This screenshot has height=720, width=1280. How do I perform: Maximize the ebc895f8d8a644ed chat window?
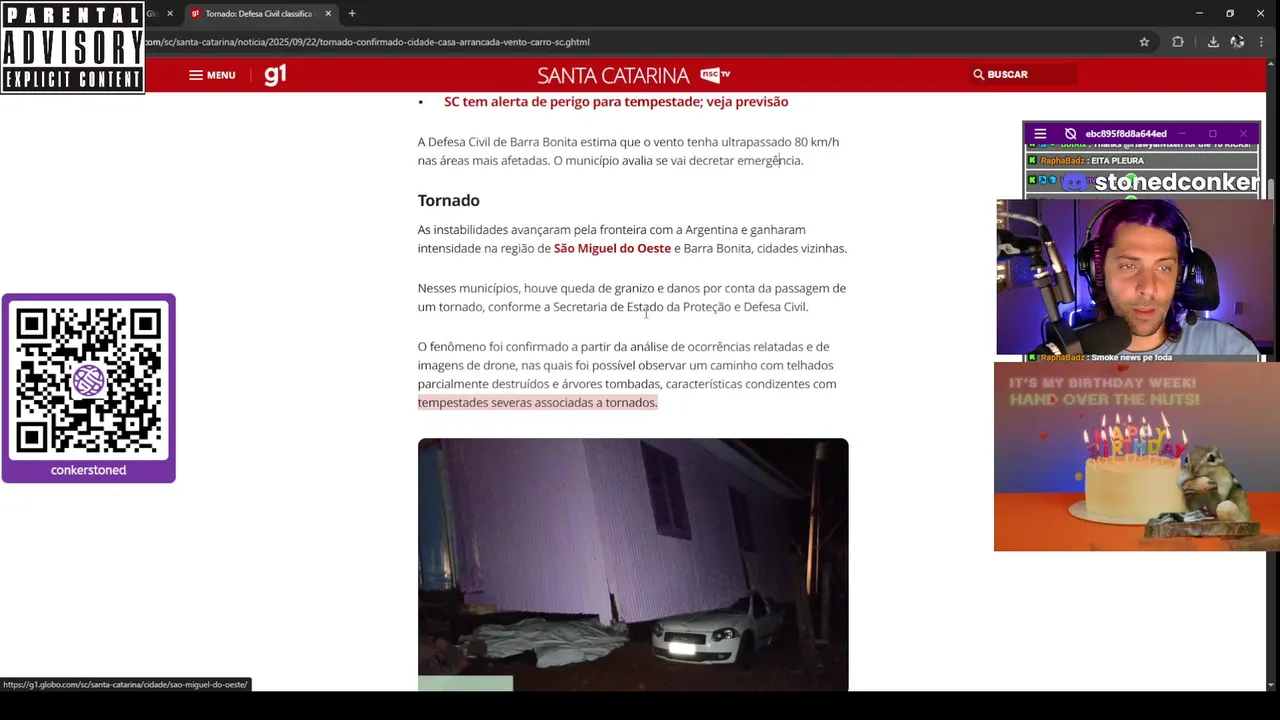click(1212, 133)
